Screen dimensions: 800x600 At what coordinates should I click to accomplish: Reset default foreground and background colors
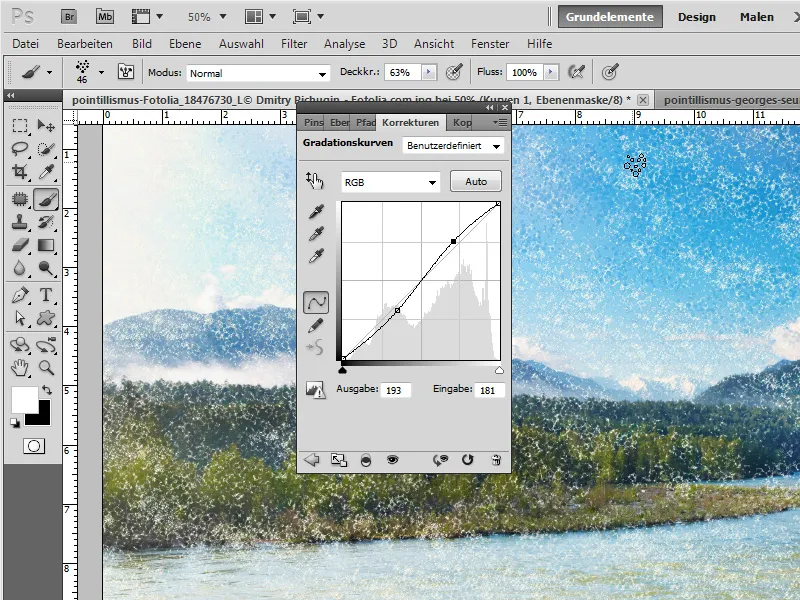tap(14, 422)
